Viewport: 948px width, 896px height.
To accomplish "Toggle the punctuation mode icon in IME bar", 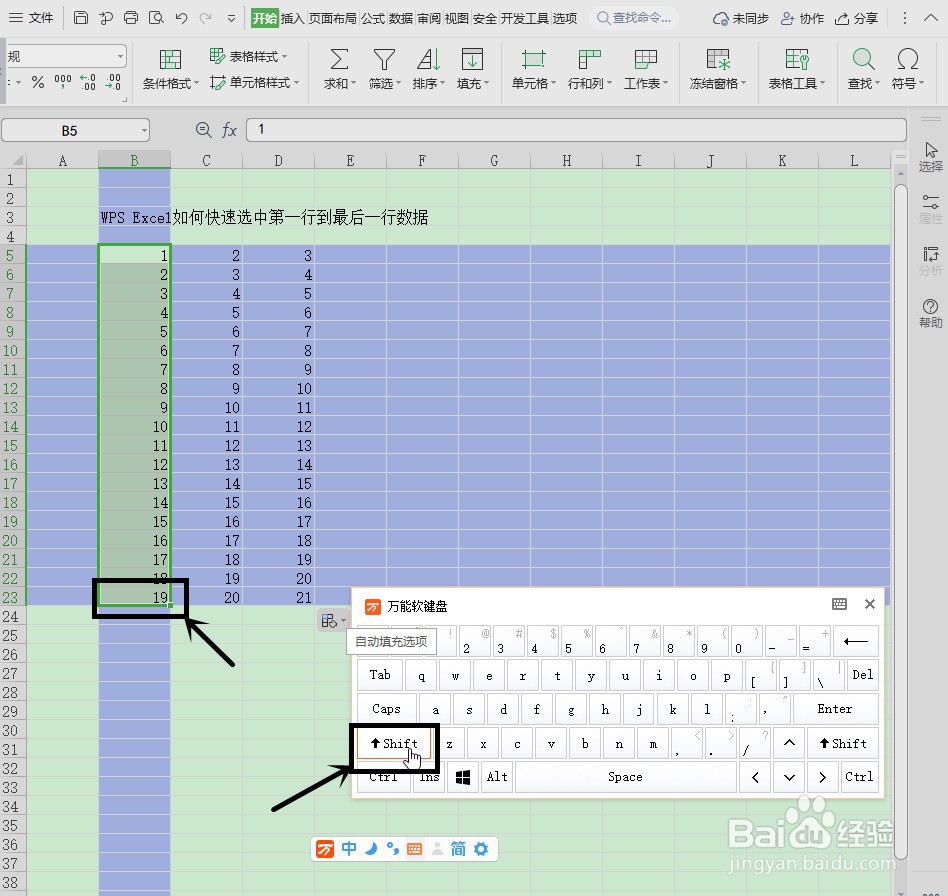I will 393,849.
